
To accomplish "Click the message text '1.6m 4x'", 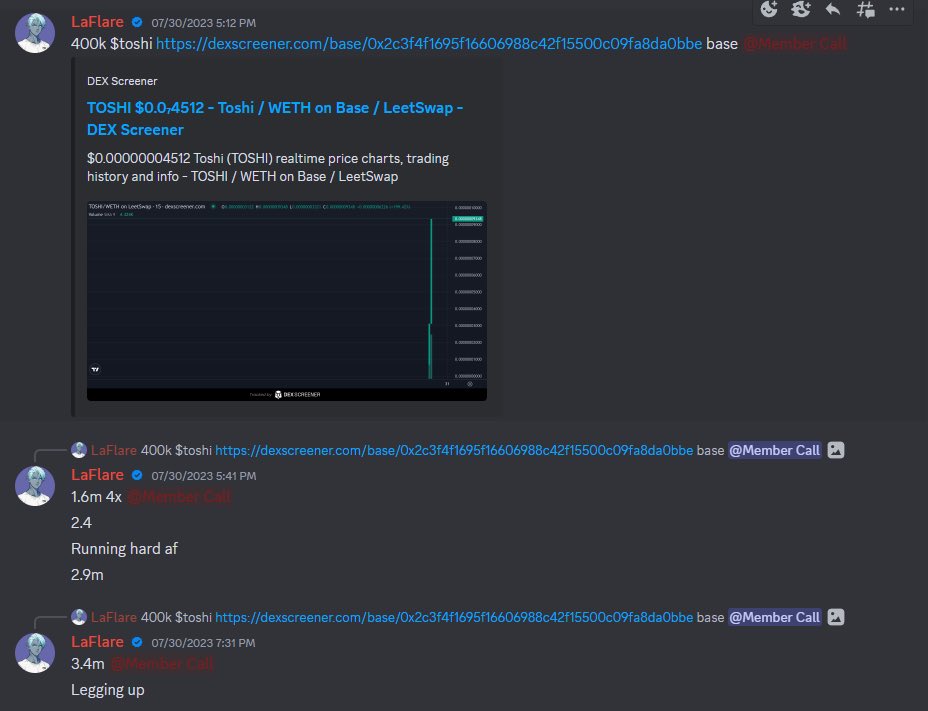I will [96, 497].
